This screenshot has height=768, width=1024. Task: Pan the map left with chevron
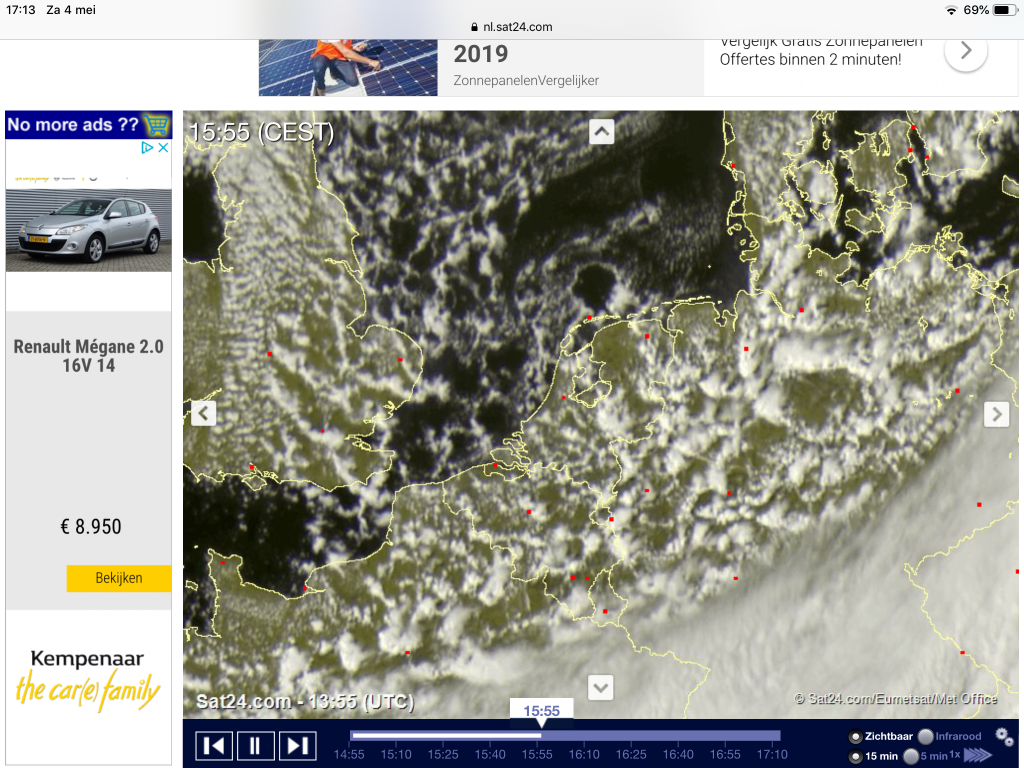pyautogui.click(x=204, y=413)
